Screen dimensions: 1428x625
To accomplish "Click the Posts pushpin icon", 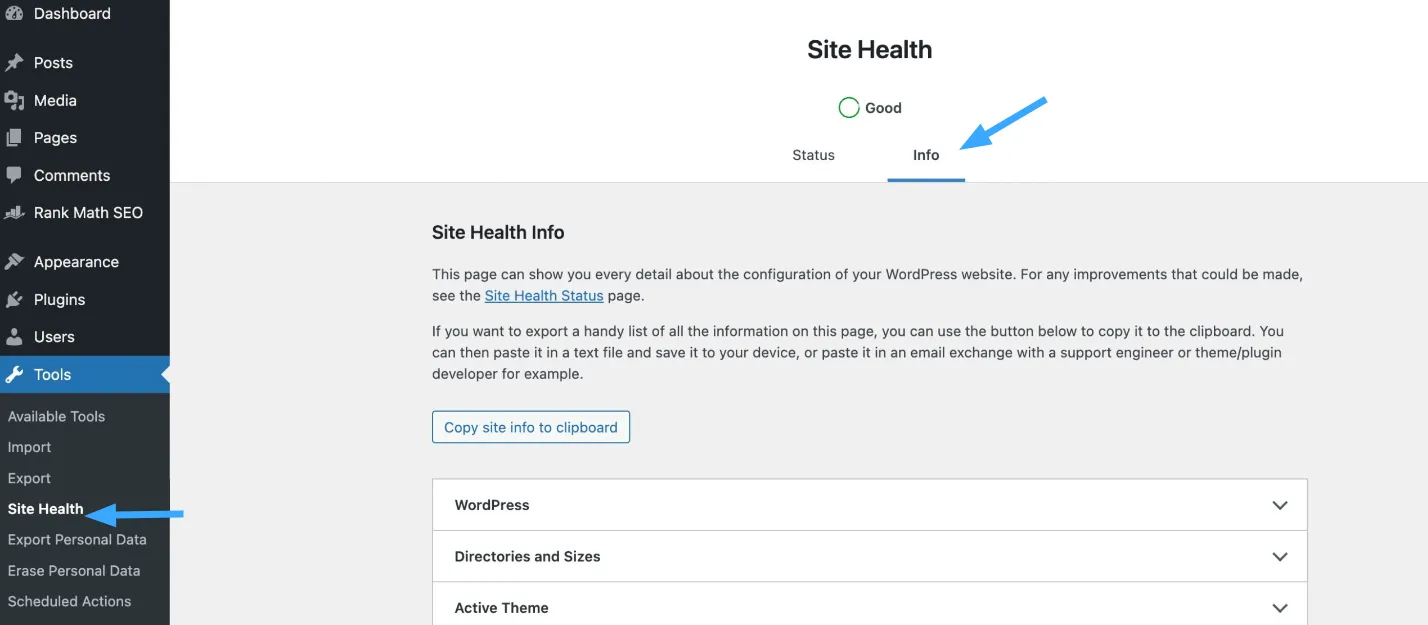I will (14, 63).
